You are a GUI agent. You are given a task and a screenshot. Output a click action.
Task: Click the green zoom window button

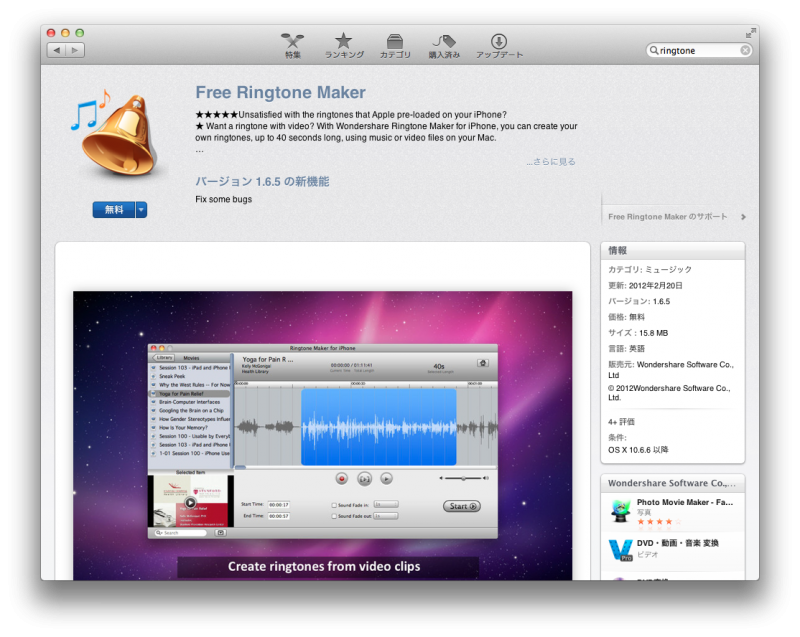point(80,33)
